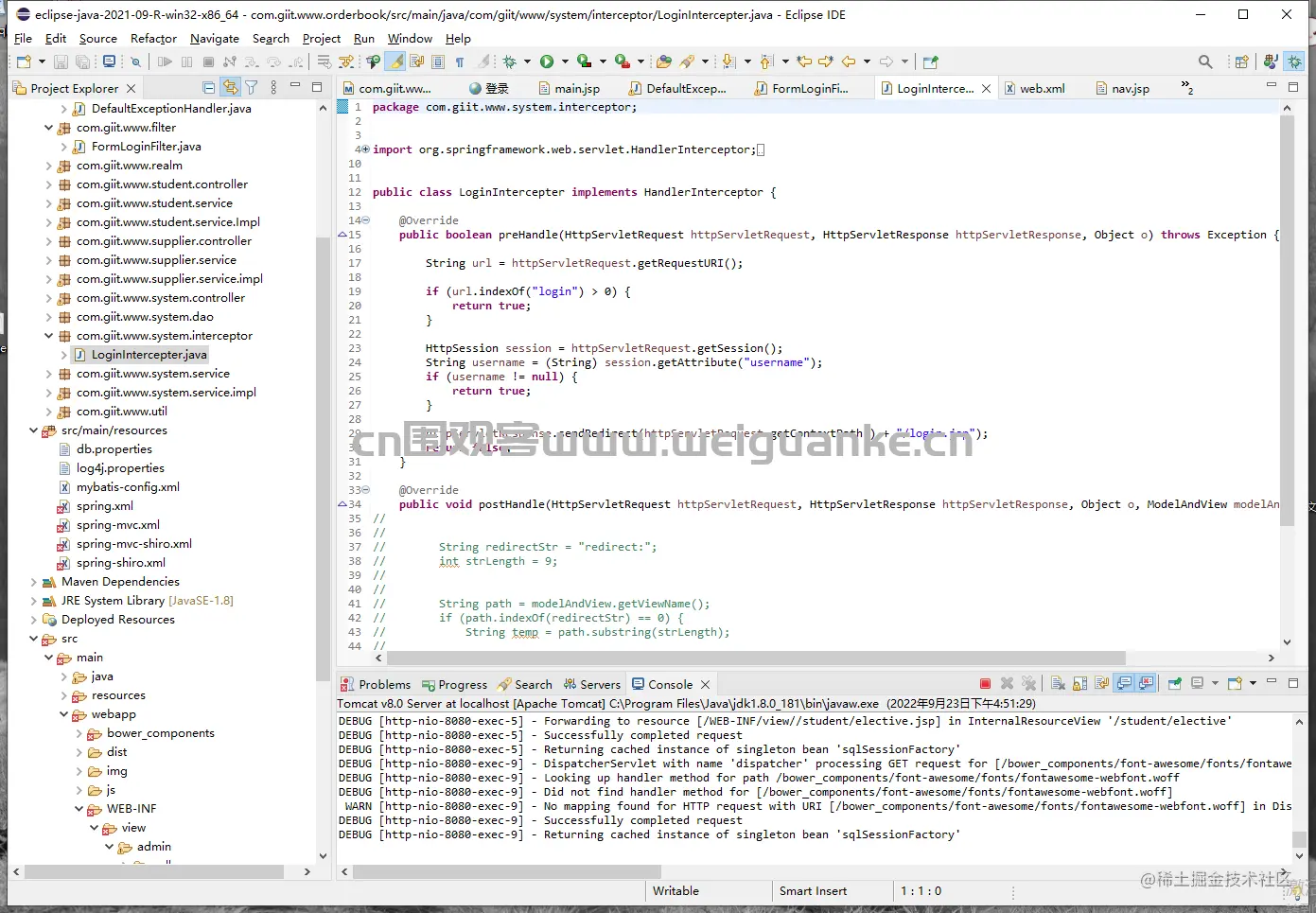This screenshot has width=1316, height=913.
Task: Expand the Maven Dependencies node
Action: click(33, 582)
